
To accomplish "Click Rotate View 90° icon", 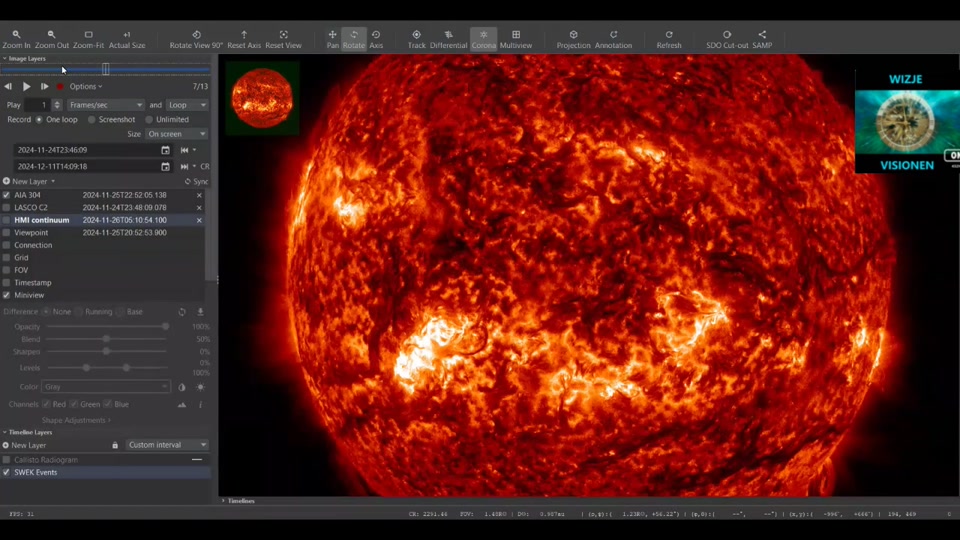I will (196, 39).
